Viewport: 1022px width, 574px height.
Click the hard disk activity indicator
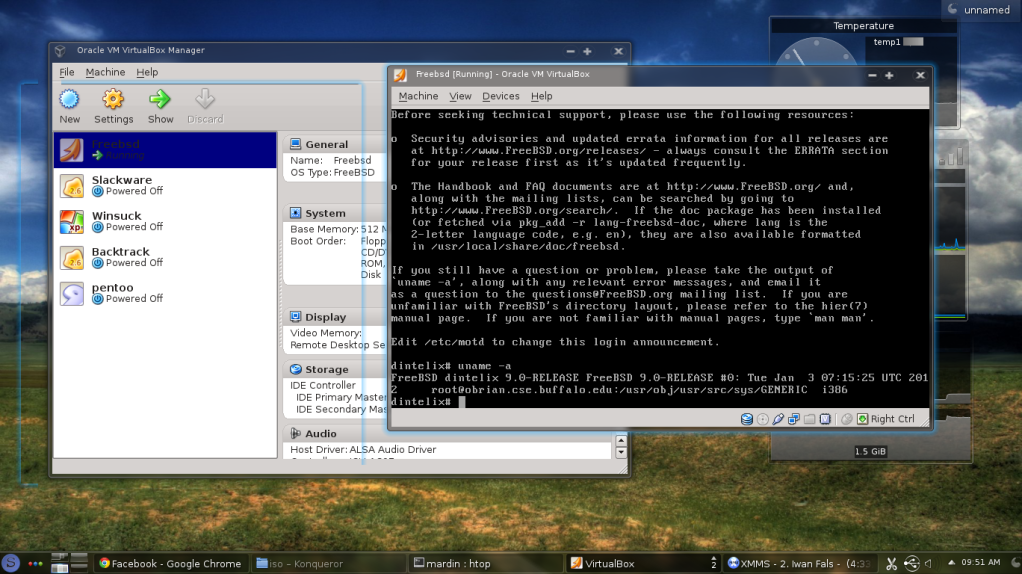point(747,419)
